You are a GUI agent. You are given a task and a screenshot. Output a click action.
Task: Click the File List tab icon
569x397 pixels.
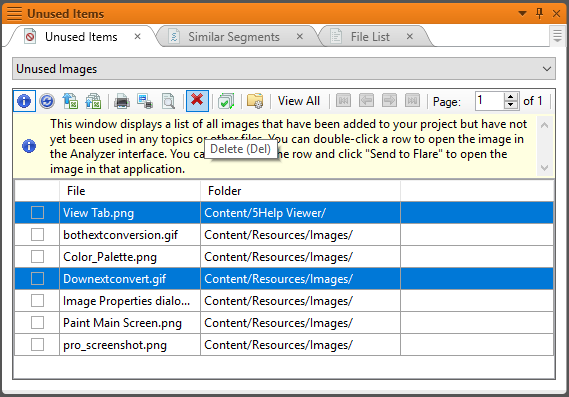pos(336,36)
